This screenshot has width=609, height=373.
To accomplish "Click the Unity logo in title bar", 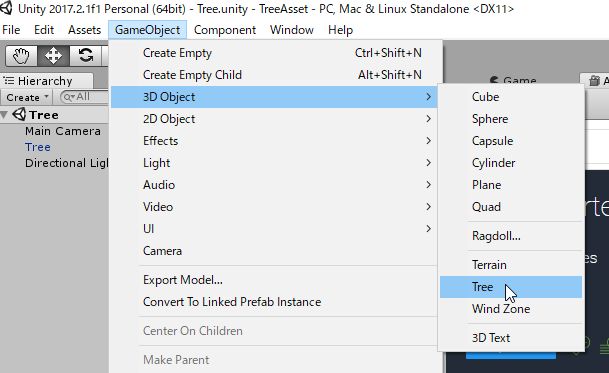I will (x=6, y=8).
